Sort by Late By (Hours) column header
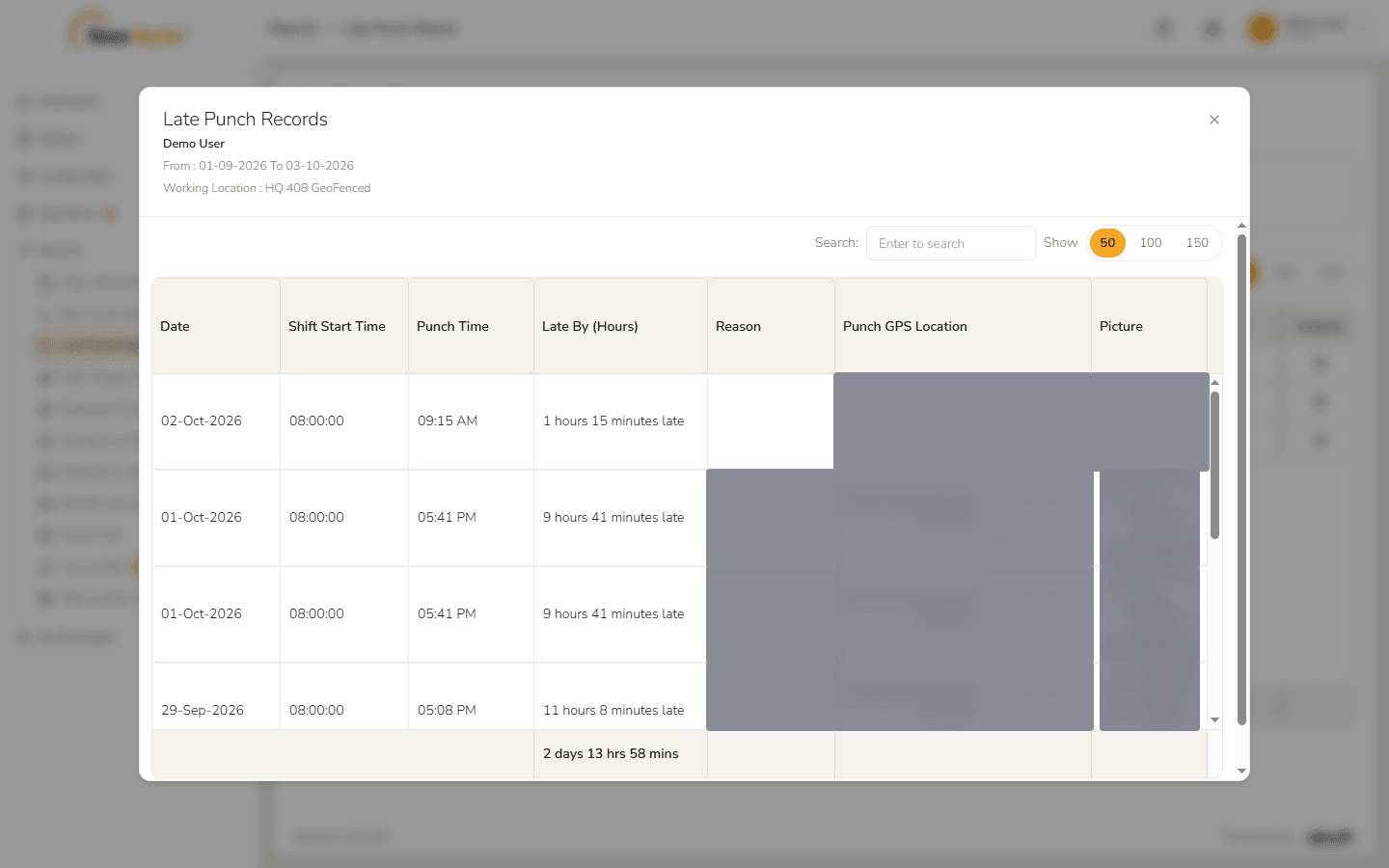Viewport: 1389px width, 868px height. pyautogui.click(x=620, y=326)
